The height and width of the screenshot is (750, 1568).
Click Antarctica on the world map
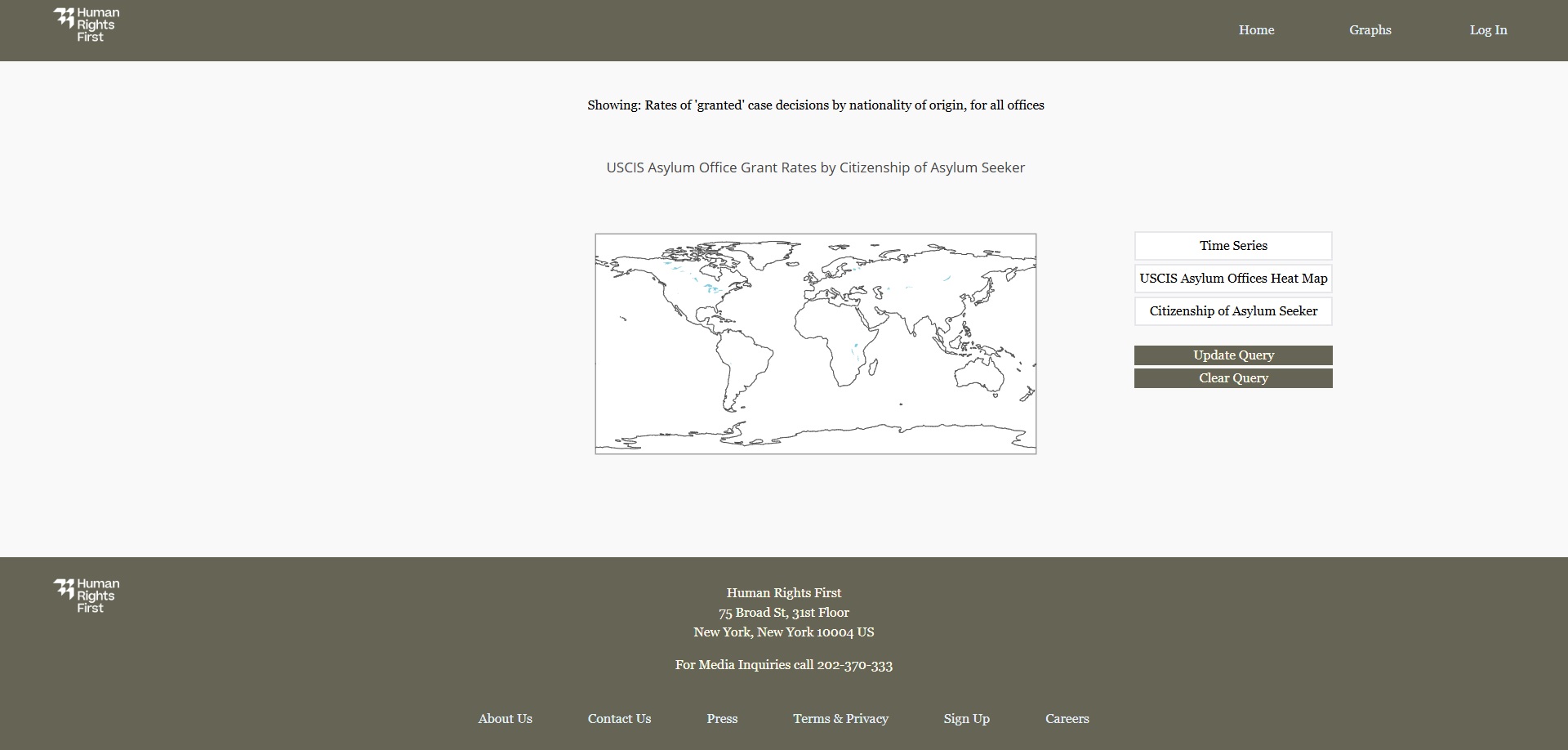tap(857, 437)
